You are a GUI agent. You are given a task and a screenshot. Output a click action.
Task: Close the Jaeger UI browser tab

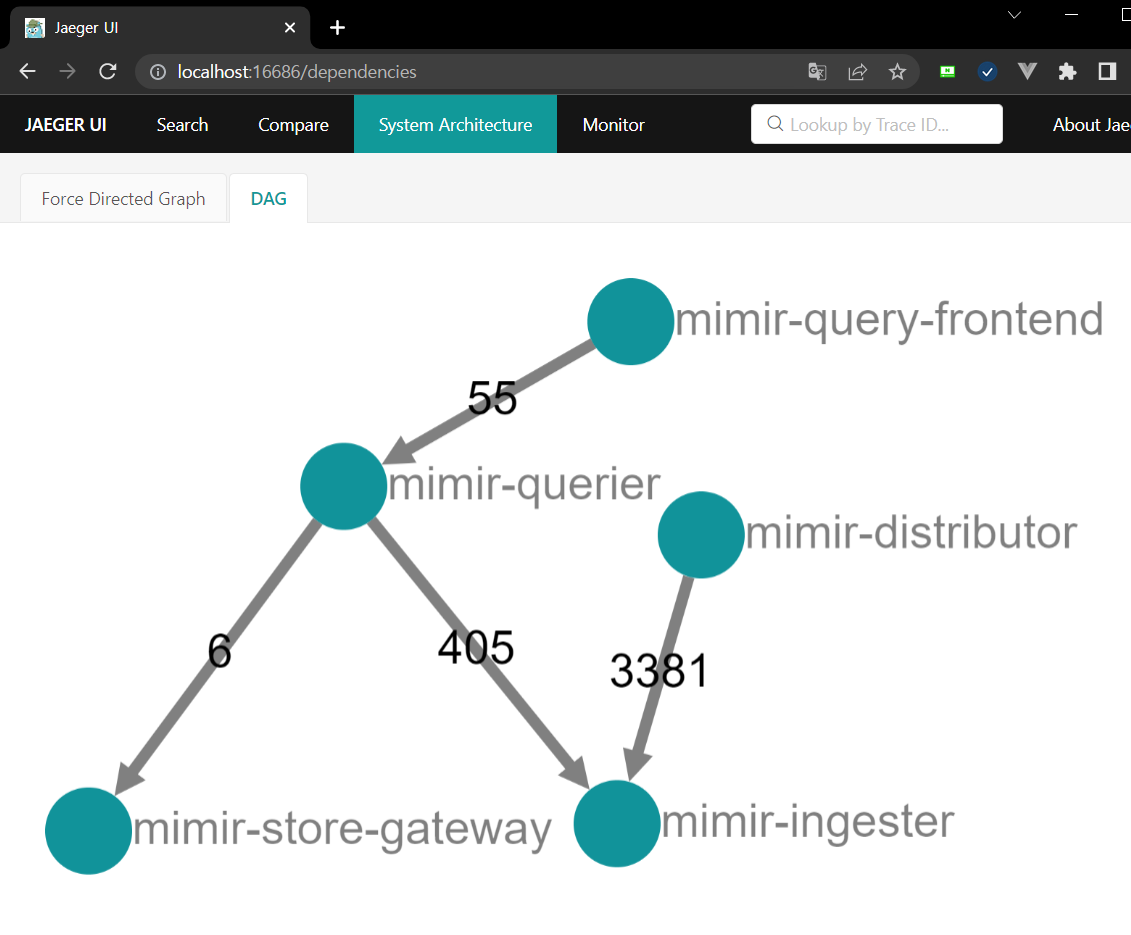point(290,28)
